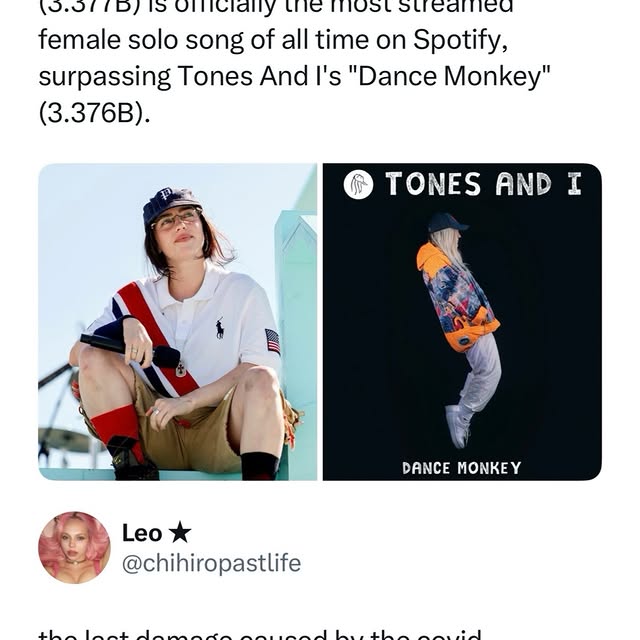Click the "(3.376B)." text line
This screenshot has height=640, width=640.
[x=95, y=112]
